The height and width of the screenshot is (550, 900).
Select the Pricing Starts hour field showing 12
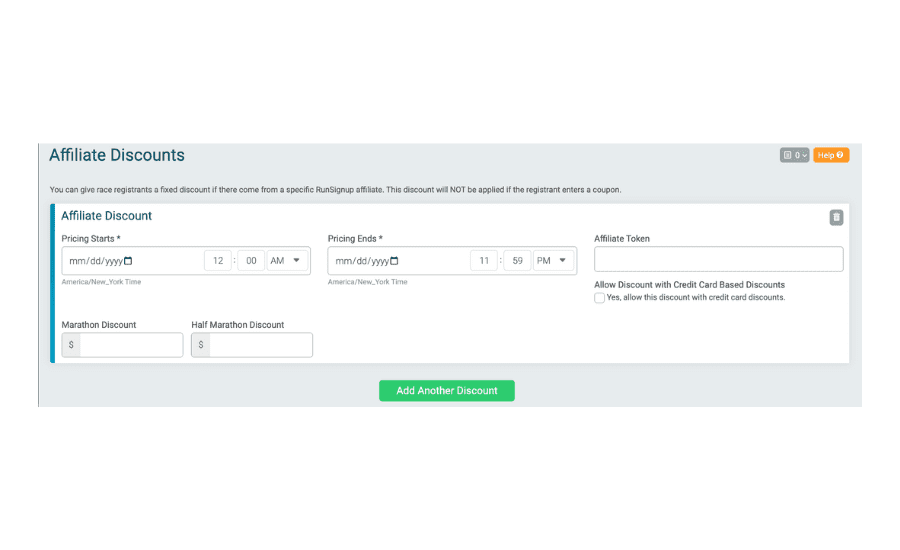point(218,261)
